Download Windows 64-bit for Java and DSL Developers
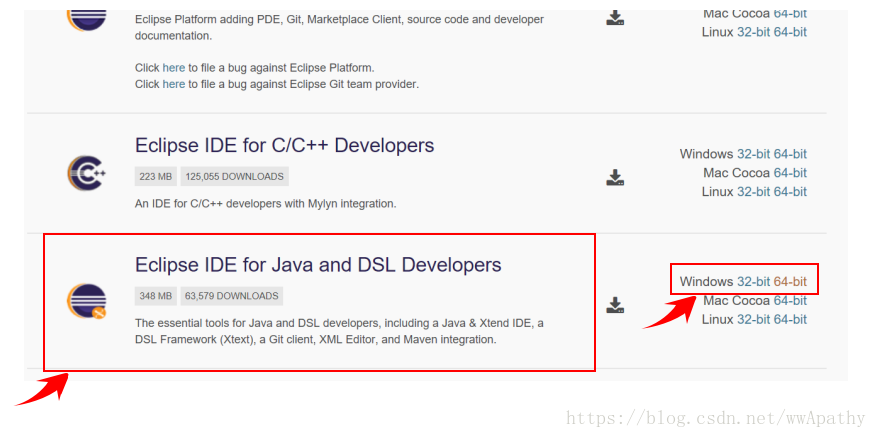 (790, 281)
